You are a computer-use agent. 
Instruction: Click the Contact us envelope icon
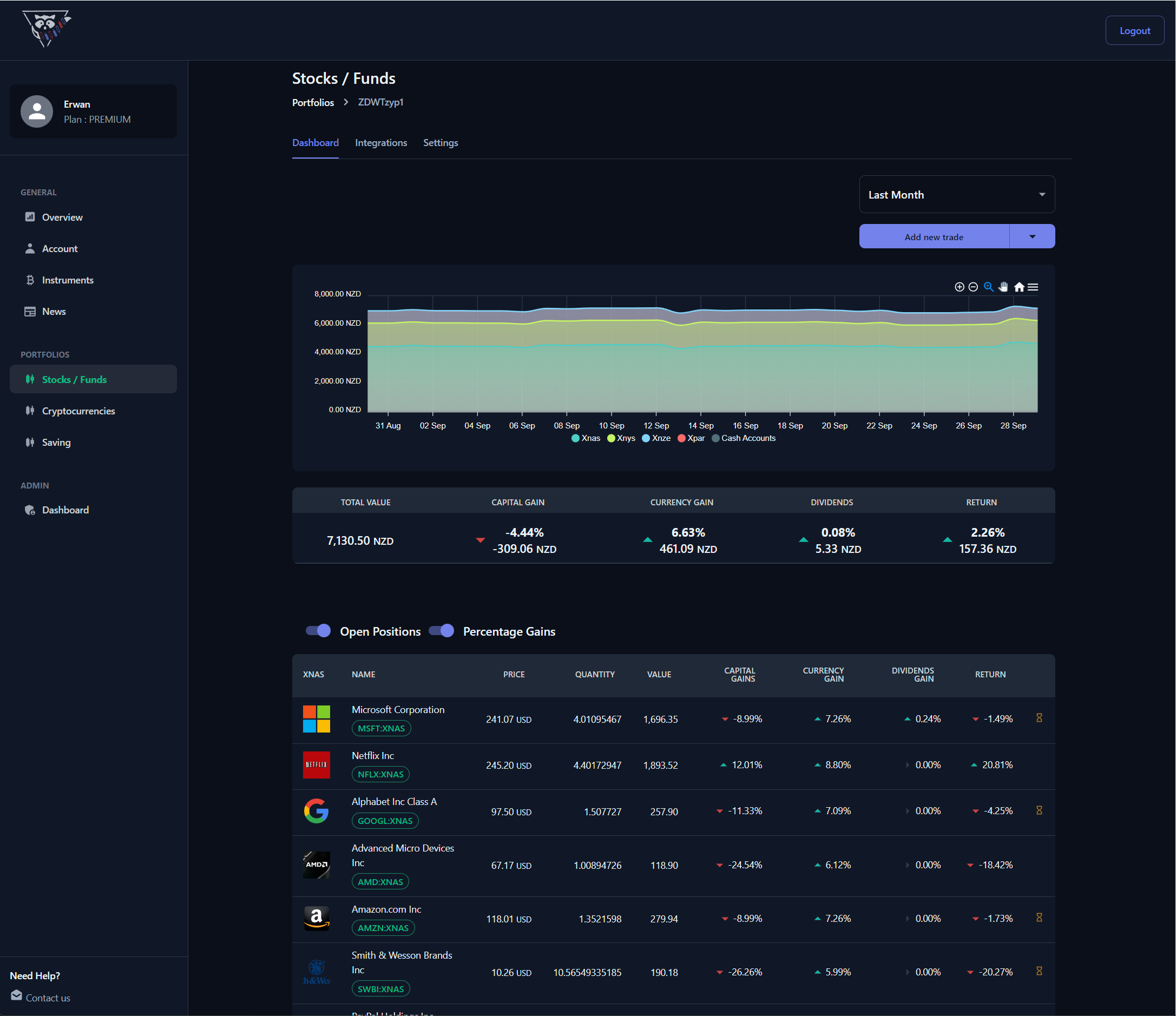coord(16,995)
